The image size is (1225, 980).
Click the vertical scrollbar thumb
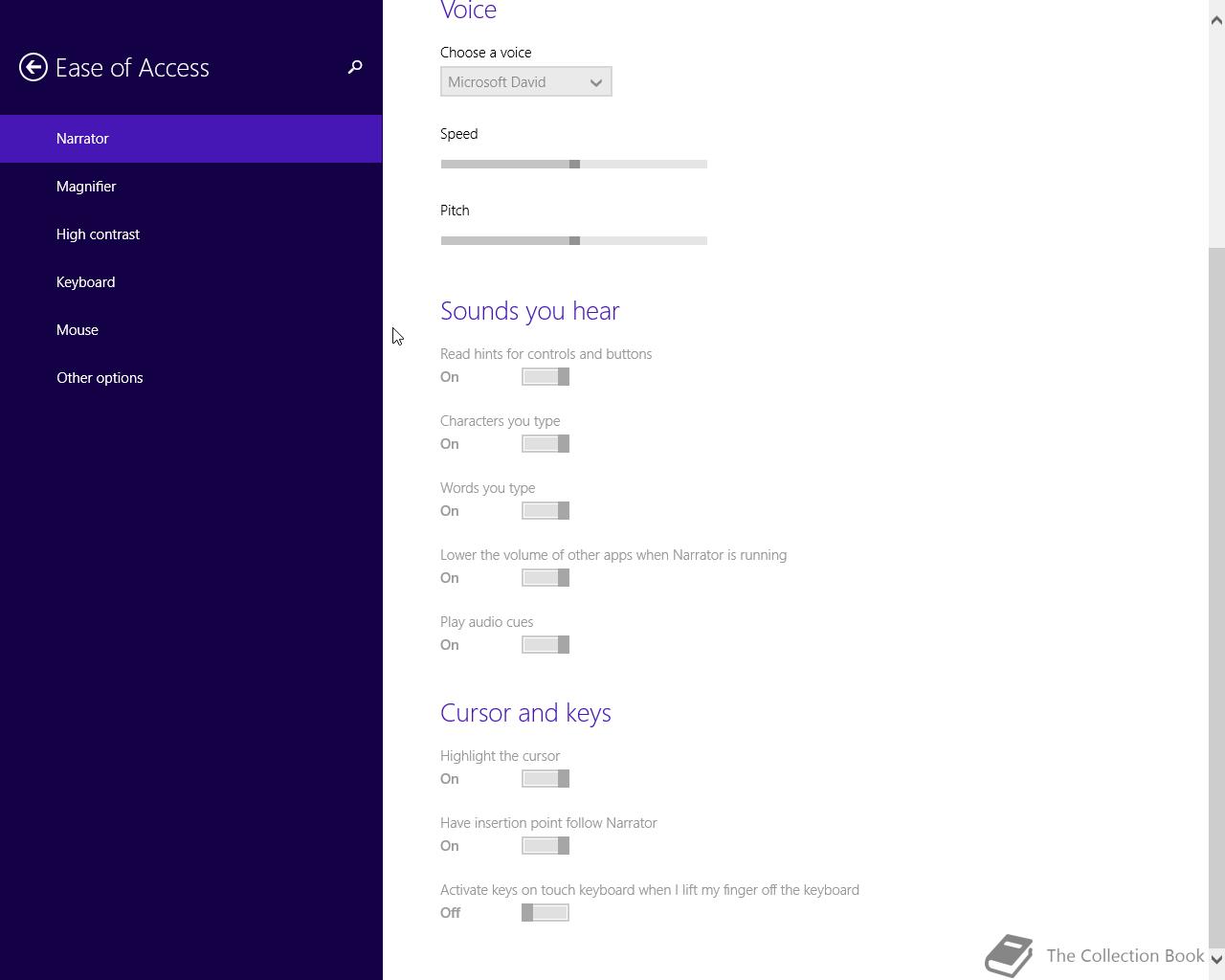[1217, 599]
